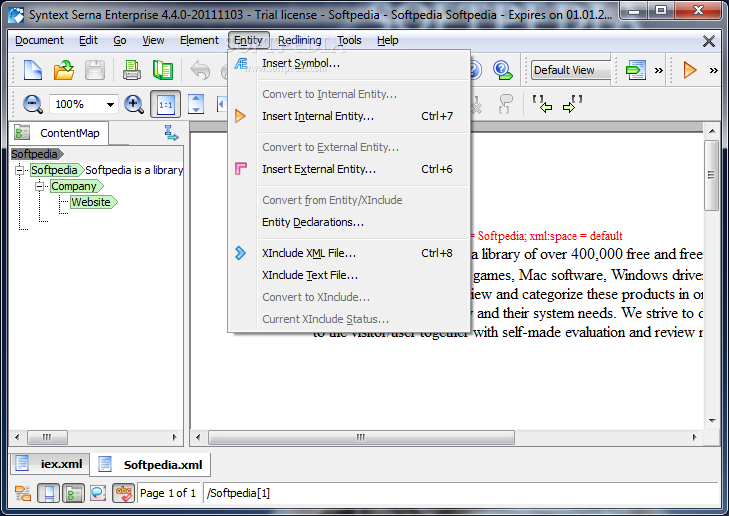Toggle the ContentMap panel icon in status bar
Viewport: 729px width, 516px height.
pos(73,493)
